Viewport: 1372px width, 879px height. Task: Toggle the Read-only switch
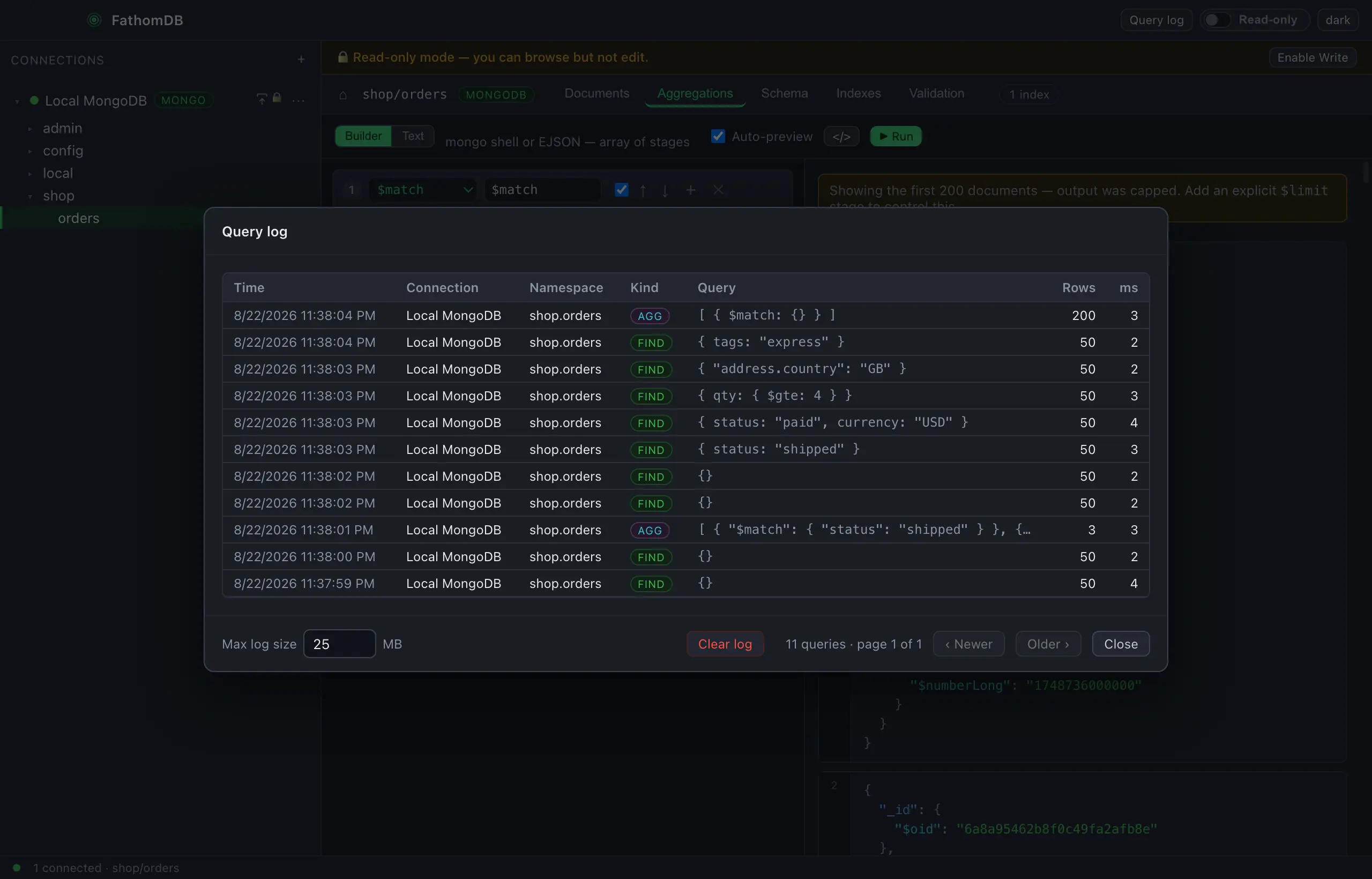pos(1217,20)
